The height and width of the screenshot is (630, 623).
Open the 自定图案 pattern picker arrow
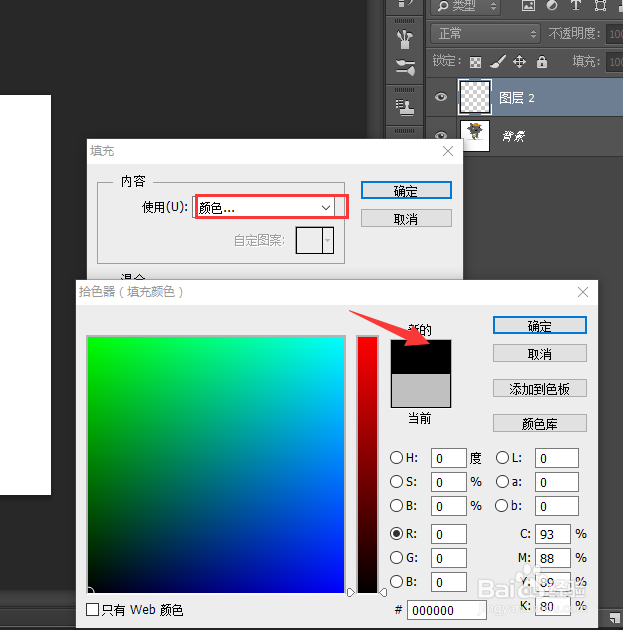328,240
